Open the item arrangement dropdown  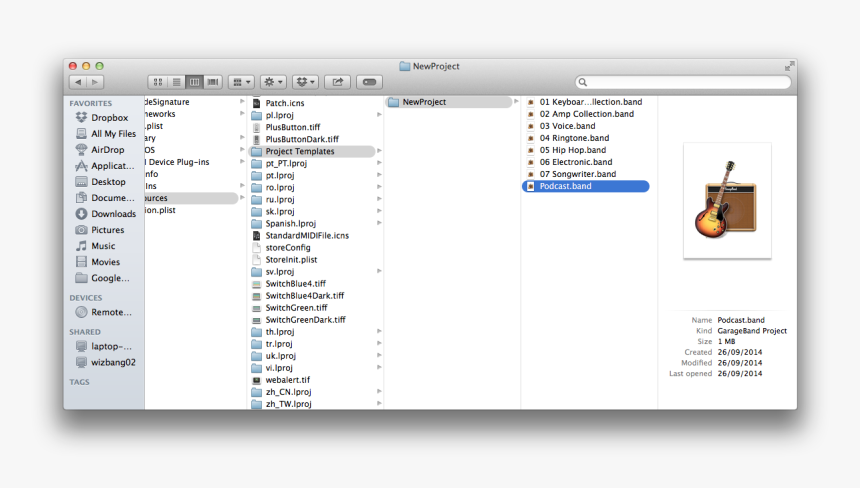(x=241, y=82)
